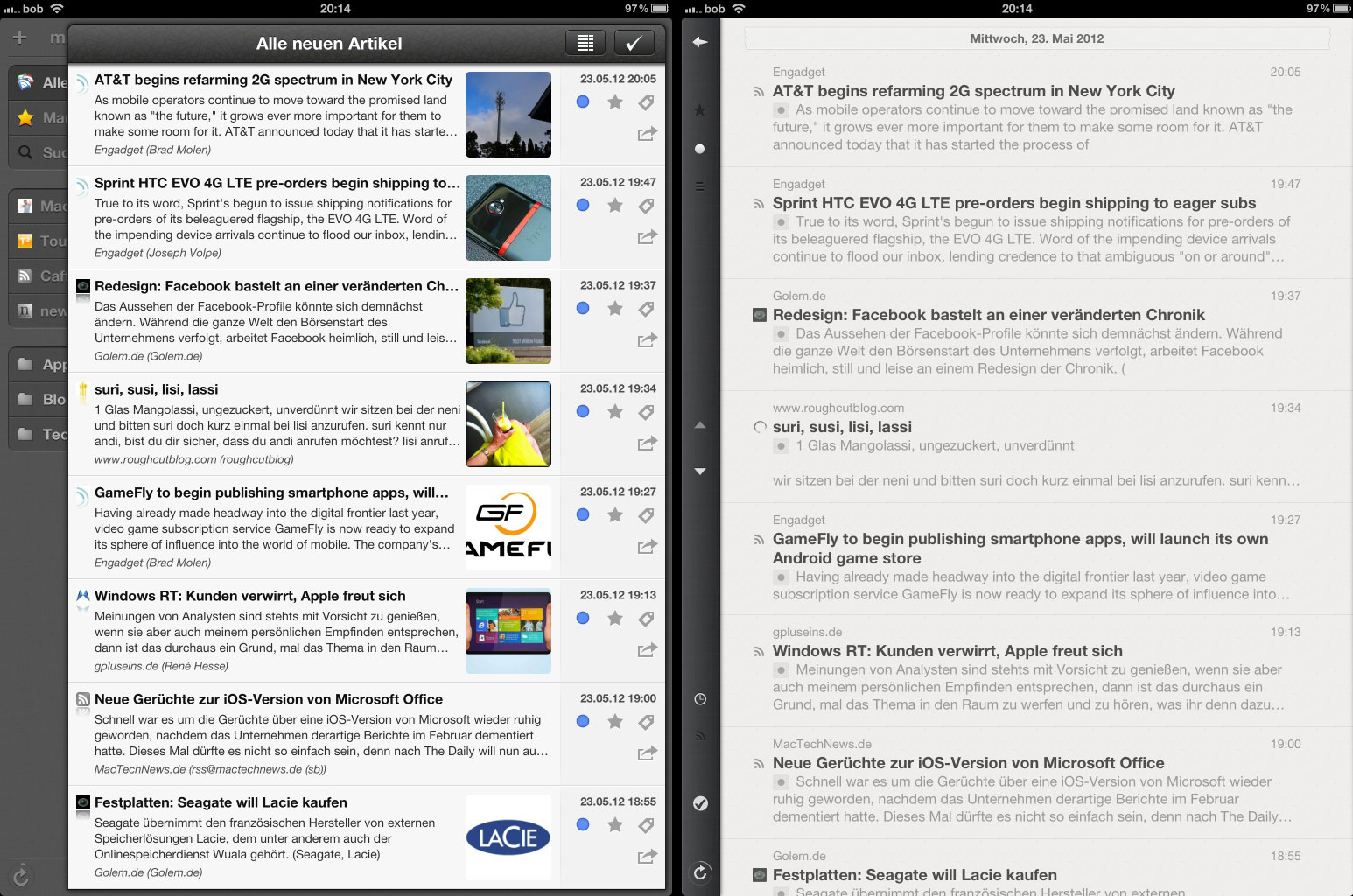This screenshot has width=1353, height=896.
Task: Open Sprint HTC EVO title in right reader
Action: point(1014,203)
